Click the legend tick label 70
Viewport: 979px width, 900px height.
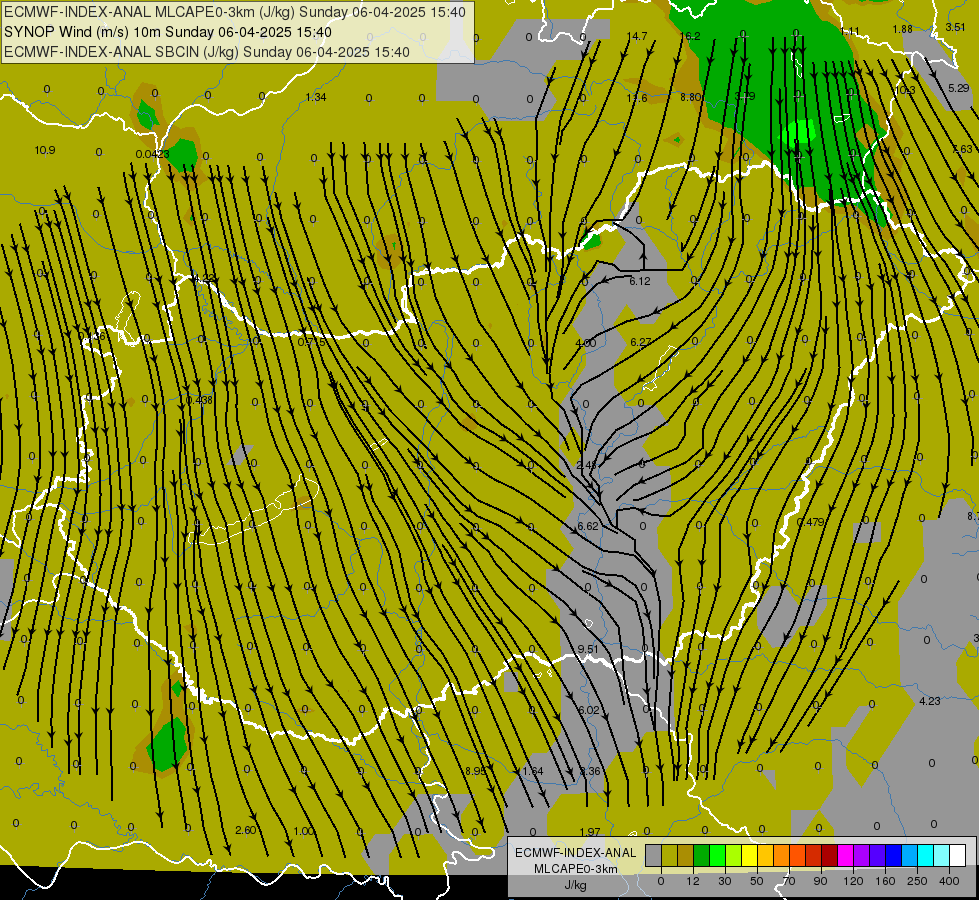point(789,881)
